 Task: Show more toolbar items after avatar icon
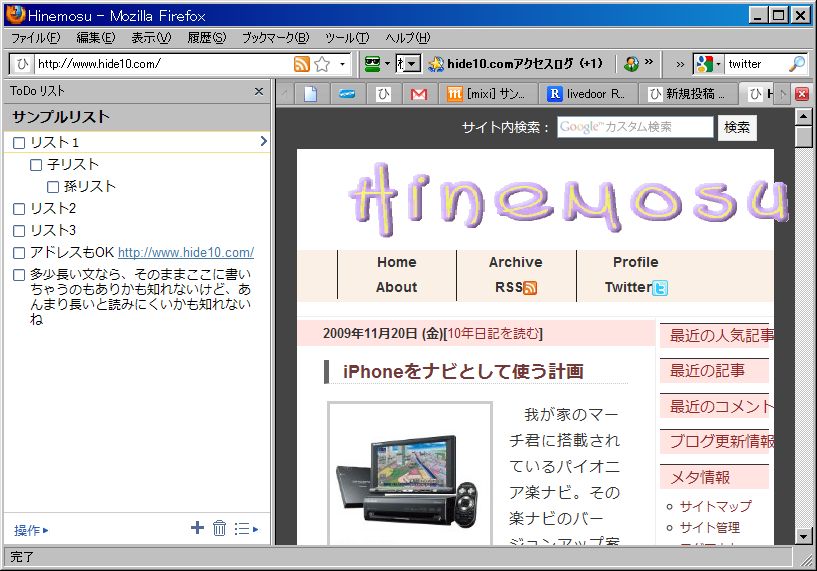(649, 62)
